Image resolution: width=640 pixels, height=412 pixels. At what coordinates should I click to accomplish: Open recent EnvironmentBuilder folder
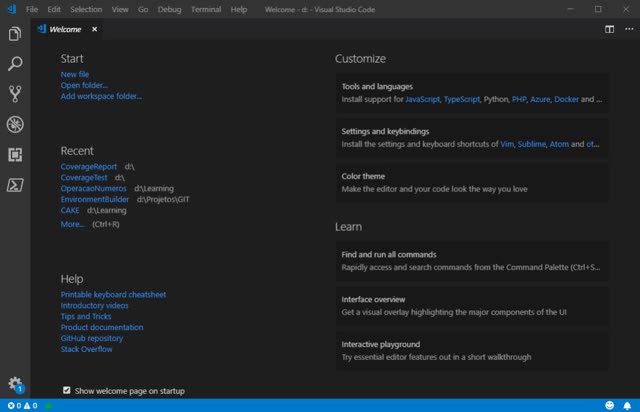point(95,199)
